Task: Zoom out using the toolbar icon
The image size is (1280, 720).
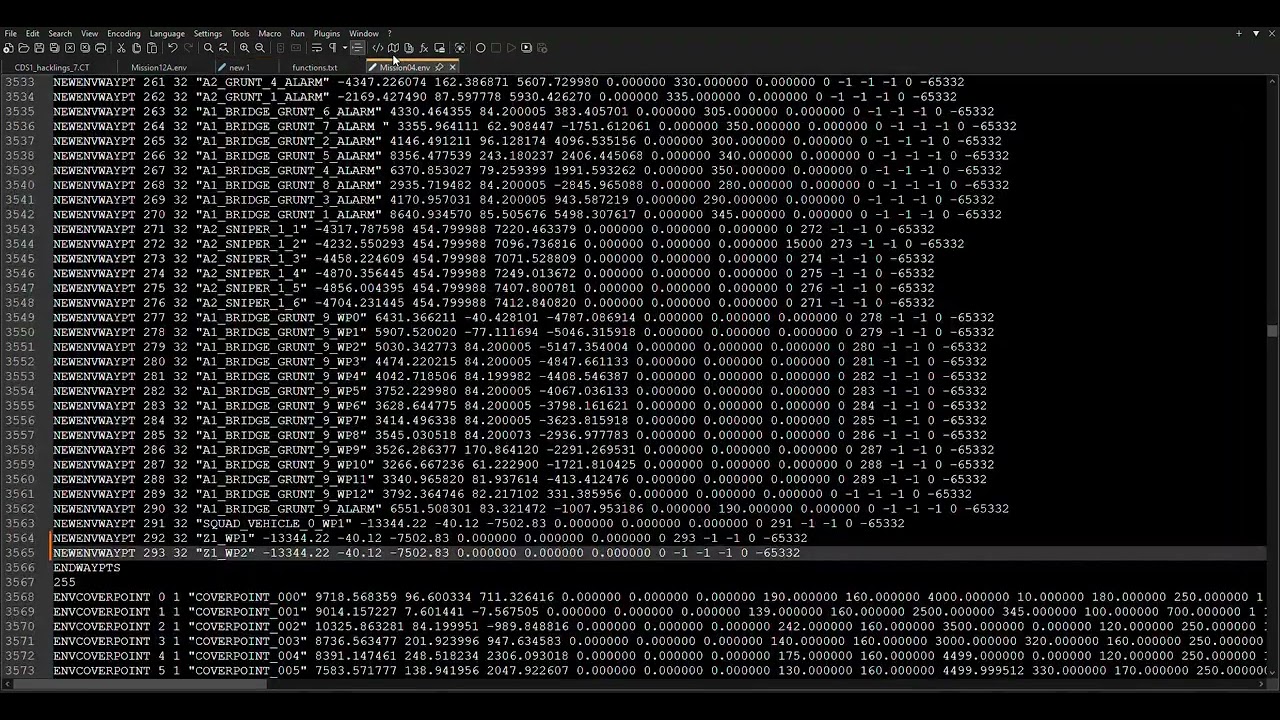Action: click(x=260, y=48)
